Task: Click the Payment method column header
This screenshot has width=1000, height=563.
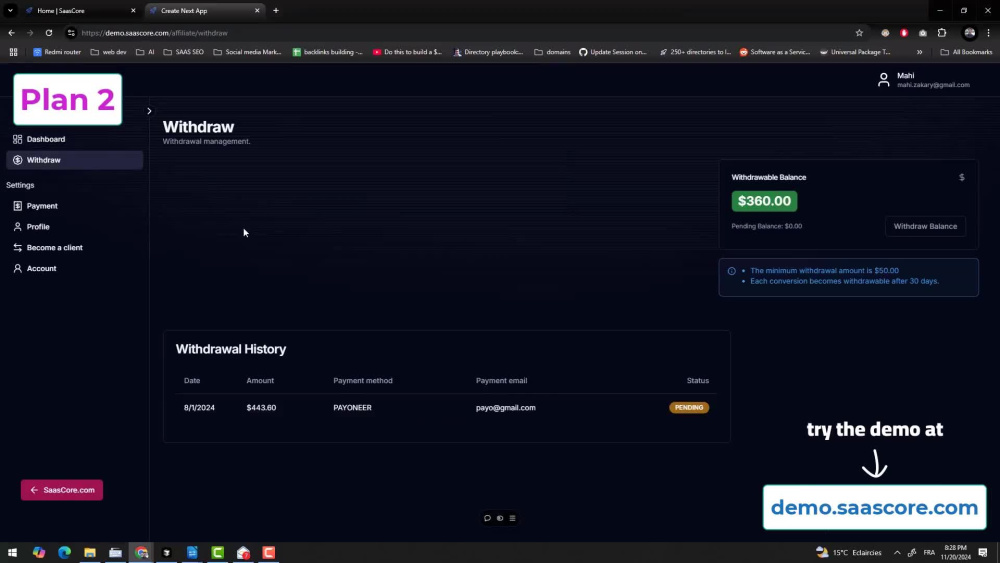Action: click(363, 381)
